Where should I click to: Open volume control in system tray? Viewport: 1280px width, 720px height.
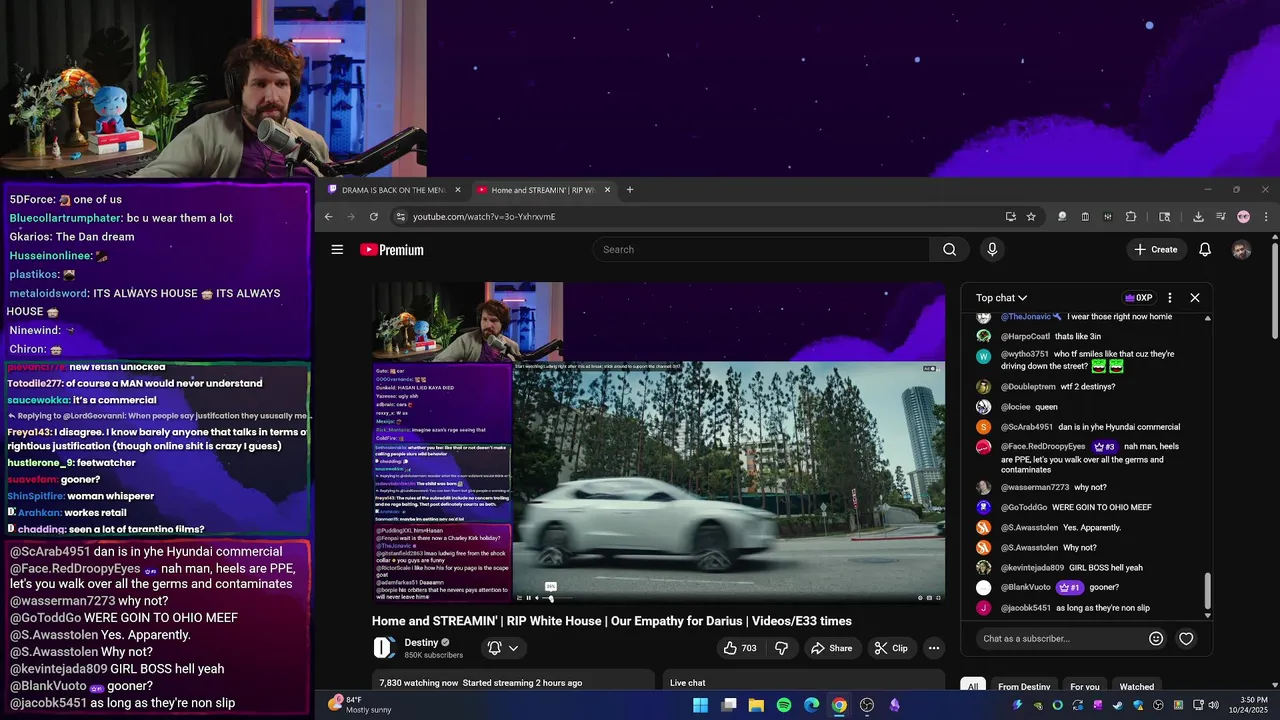(x=1214, y=705)
